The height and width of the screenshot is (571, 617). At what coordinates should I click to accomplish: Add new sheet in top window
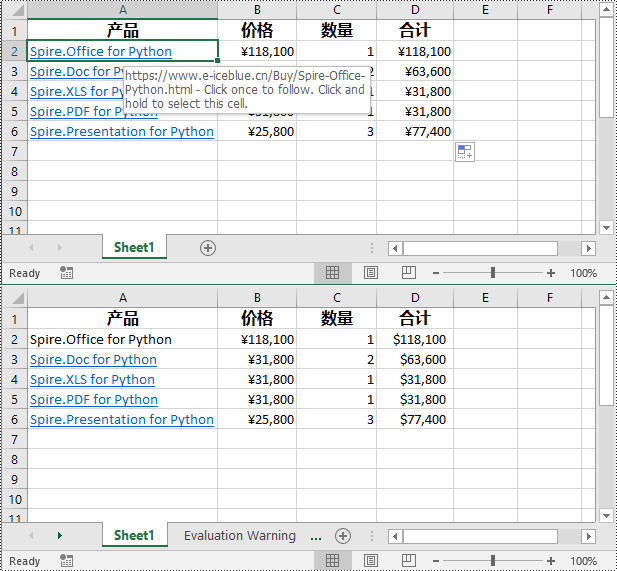(208, 248)
